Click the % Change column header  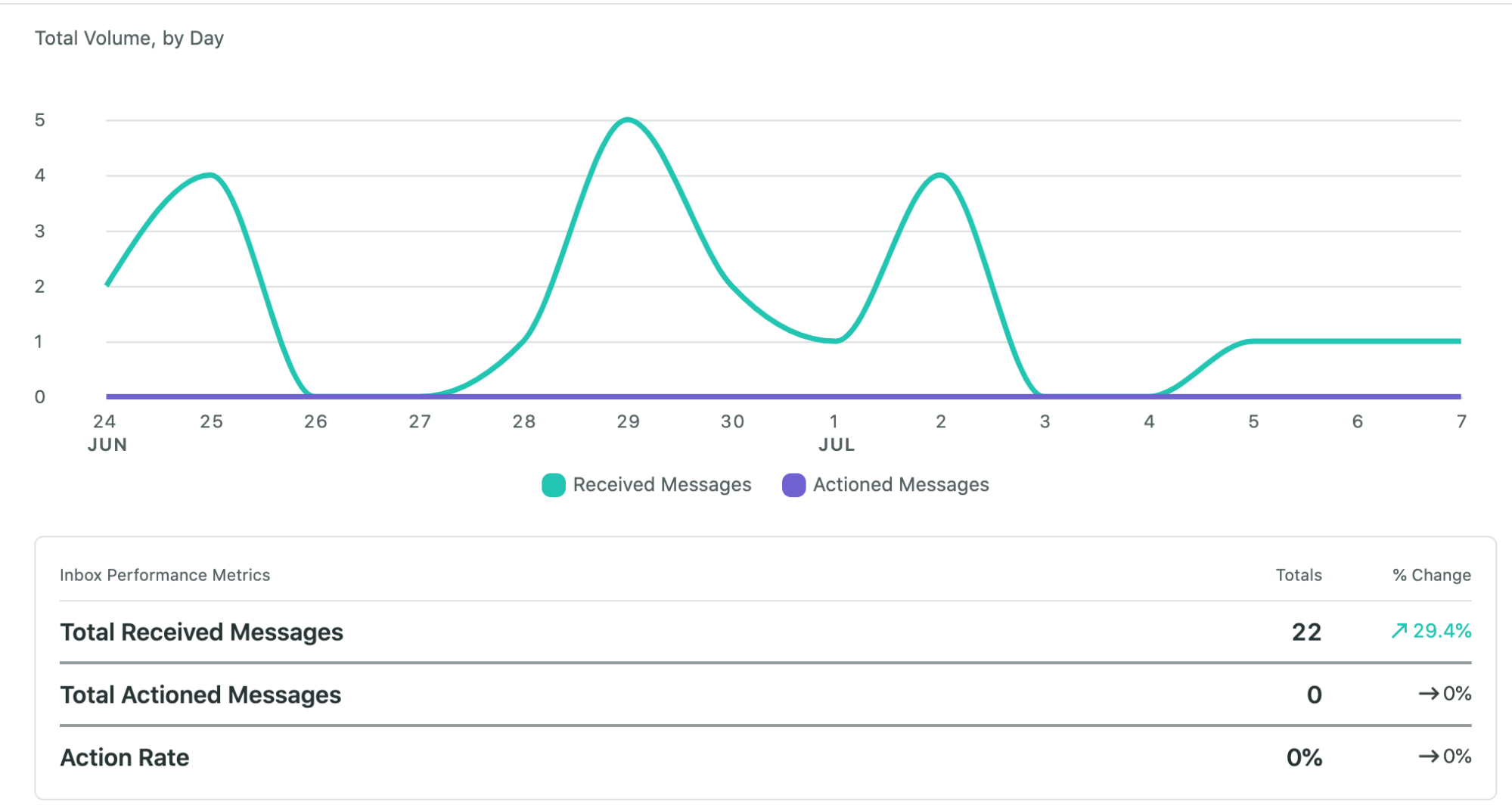pyautogui.click(x=1432, y=575)
